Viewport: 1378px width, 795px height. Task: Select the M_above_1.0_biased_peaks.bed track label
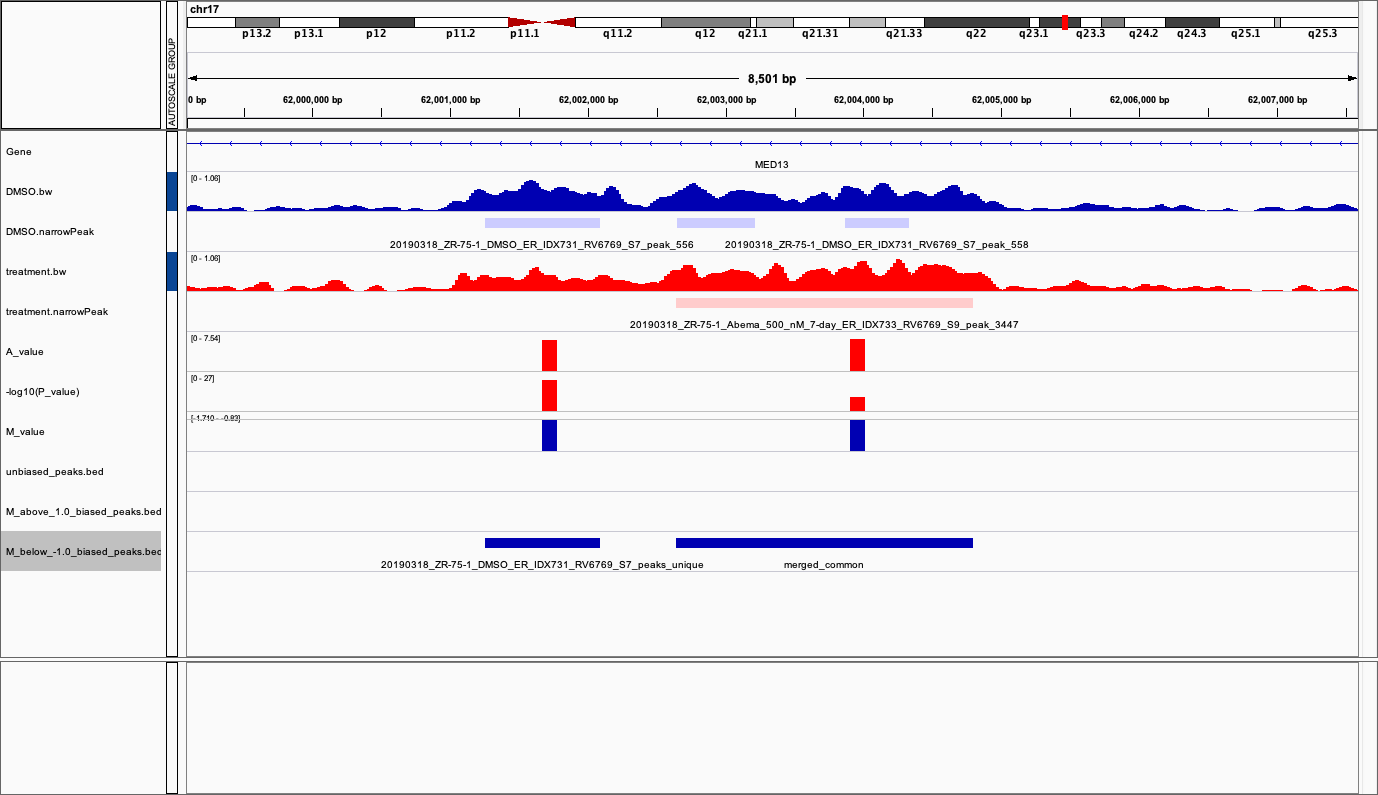pos(83,511)
